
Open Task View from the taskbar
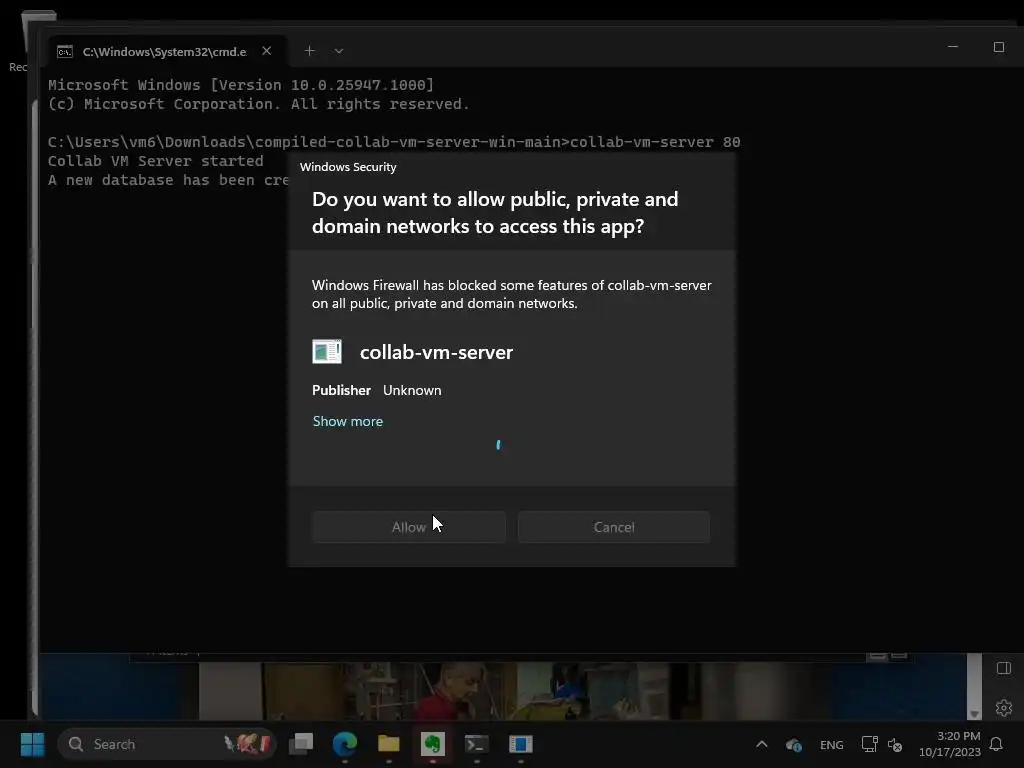tap(301, 743)
